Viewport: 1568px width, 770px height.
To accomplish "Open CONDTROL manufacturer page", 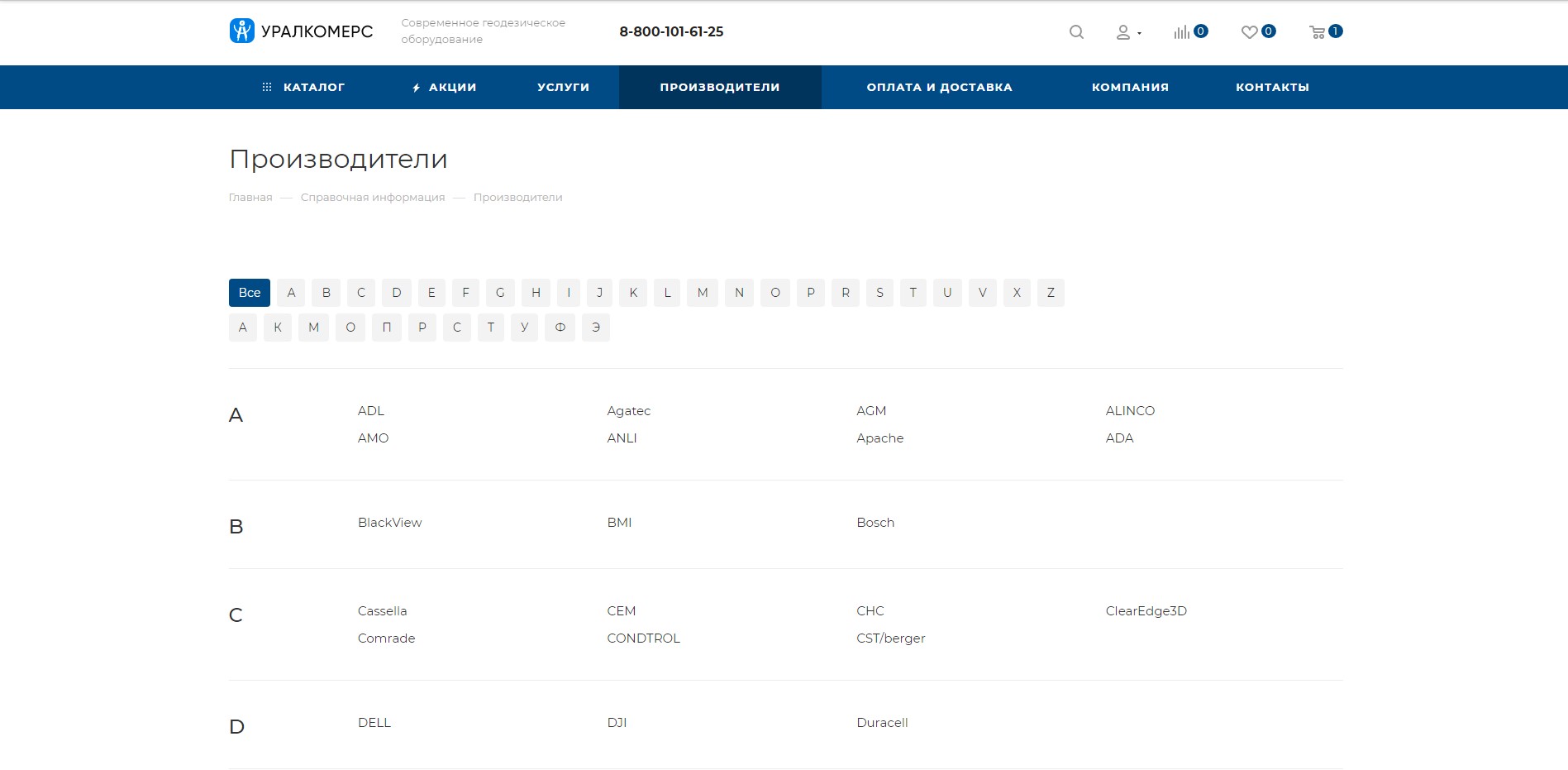I will coord(644,638).
